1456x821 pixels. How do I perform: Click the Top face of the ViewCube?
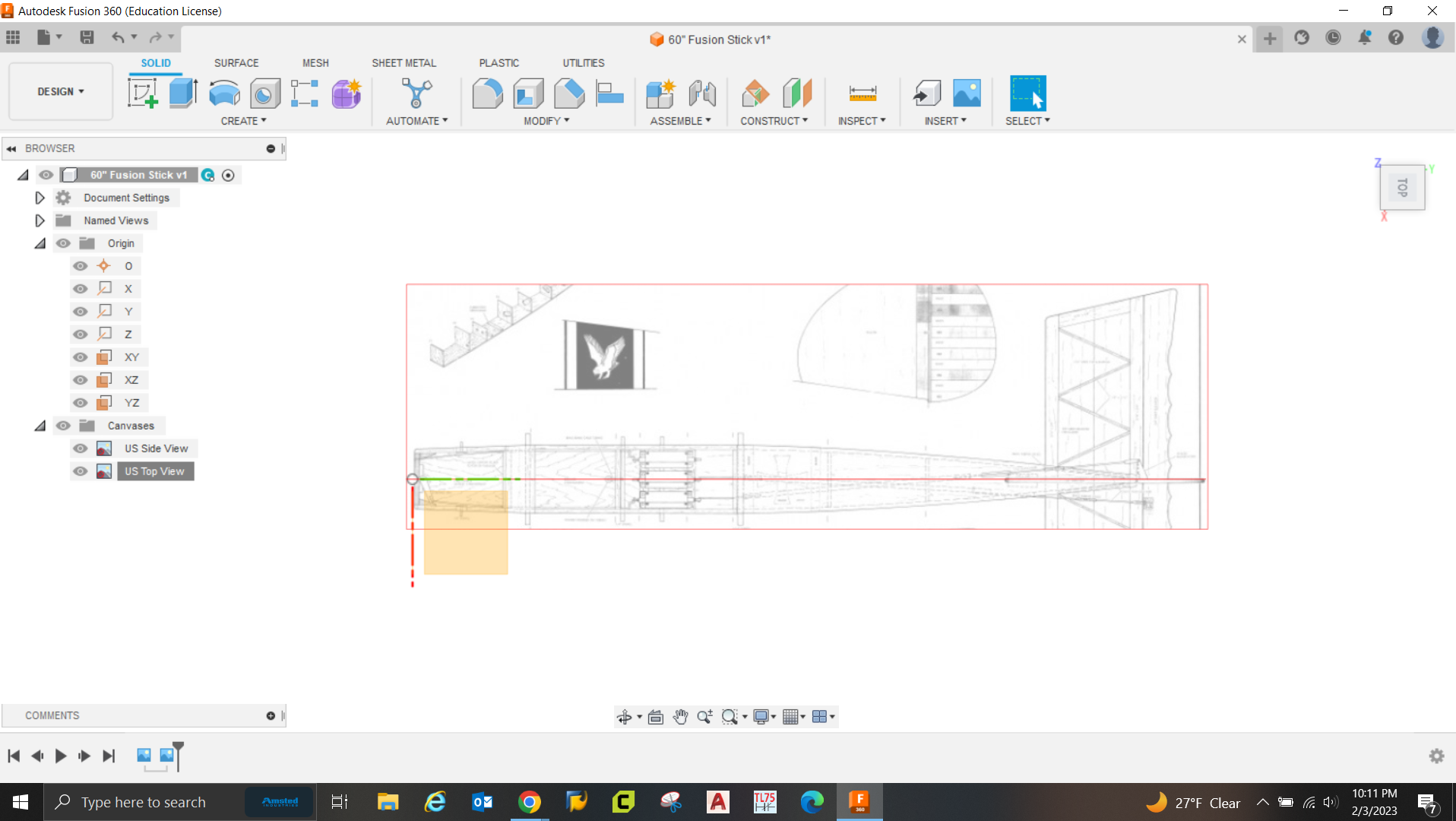click(1402, 187)
